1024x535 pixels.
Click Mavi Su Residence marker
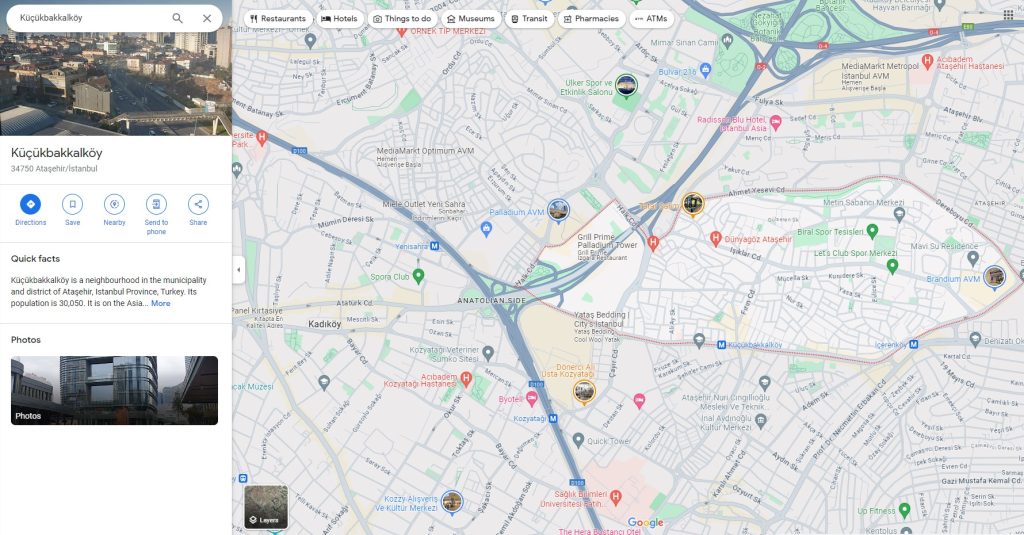(x=972, y=257)
